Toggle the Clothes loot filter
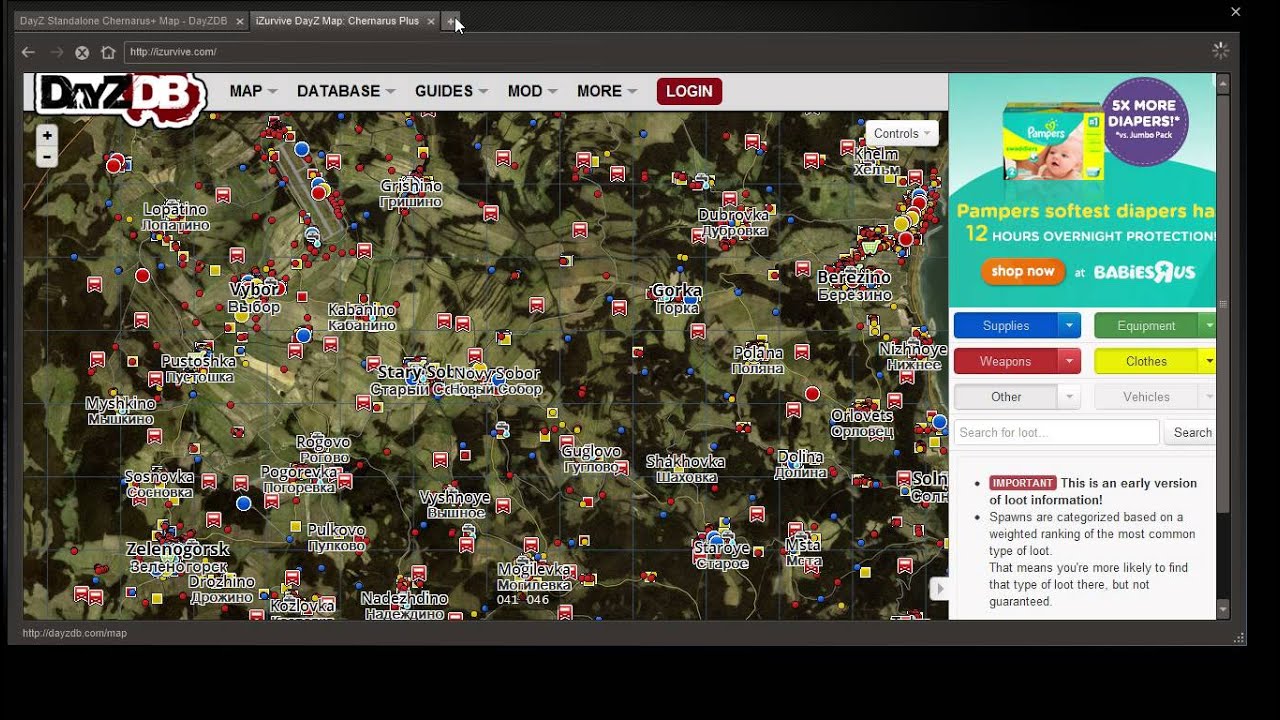1280x720 pixels. pyautogui.click(x=1146, y=361)
